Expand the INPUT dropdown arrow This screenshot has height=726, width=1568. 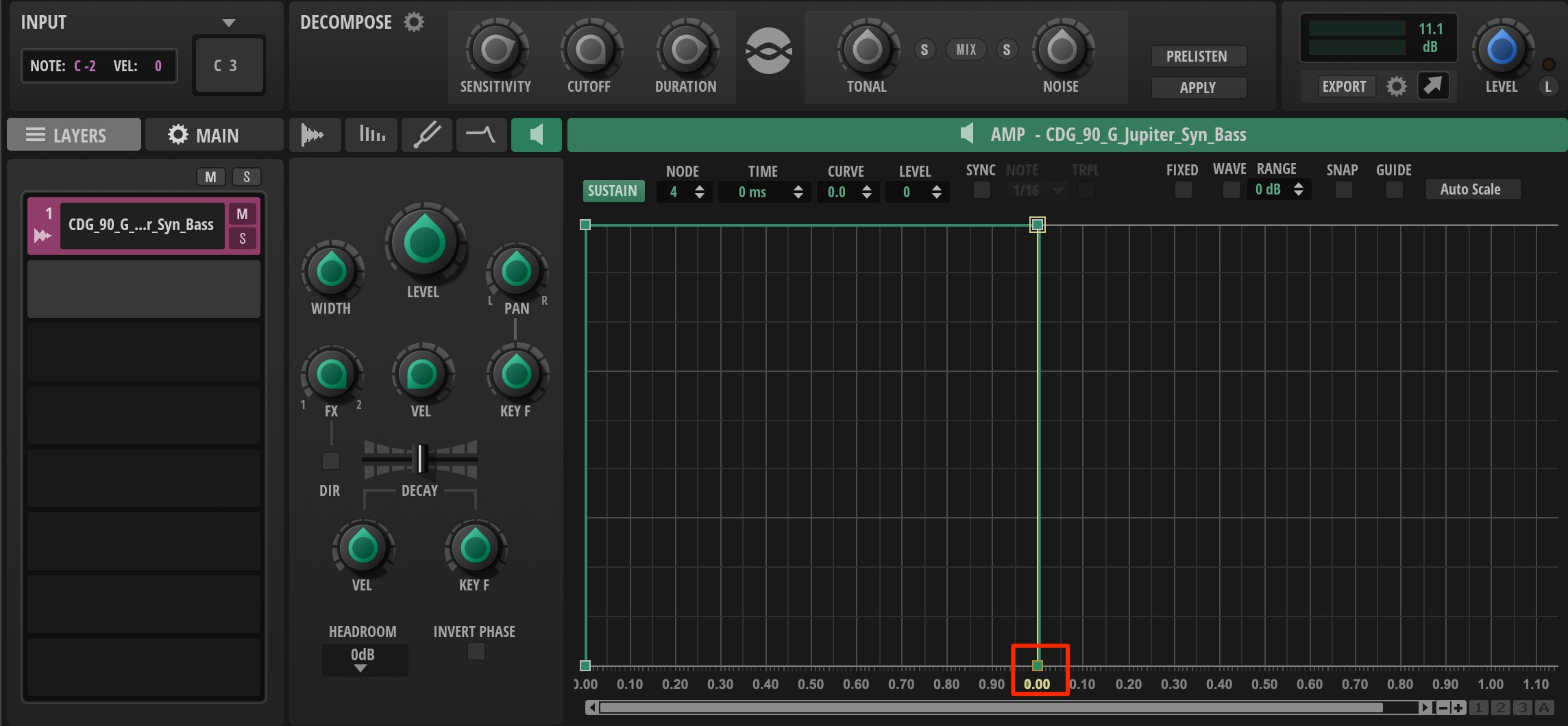tap(230, 23)
